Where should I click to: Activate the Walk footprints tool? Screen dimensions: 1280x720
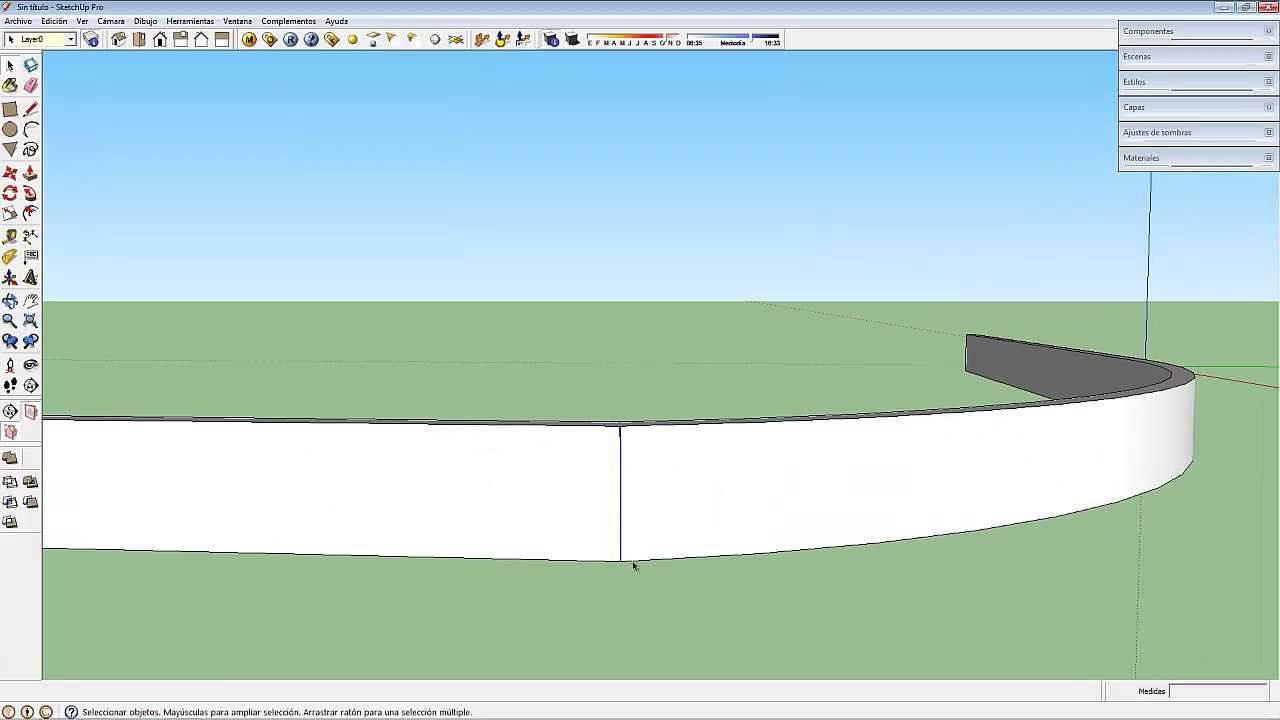[x=10, y=386]
